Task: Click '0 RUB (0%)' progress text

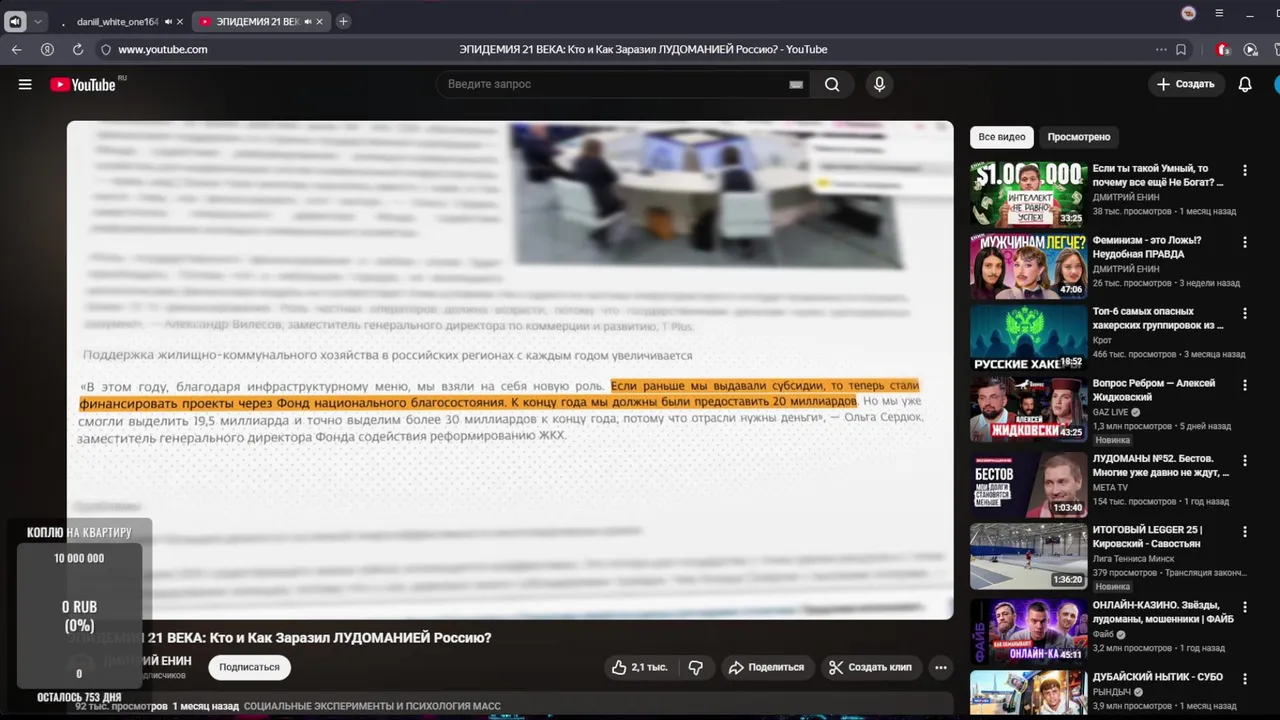Action: pos(79,616)
